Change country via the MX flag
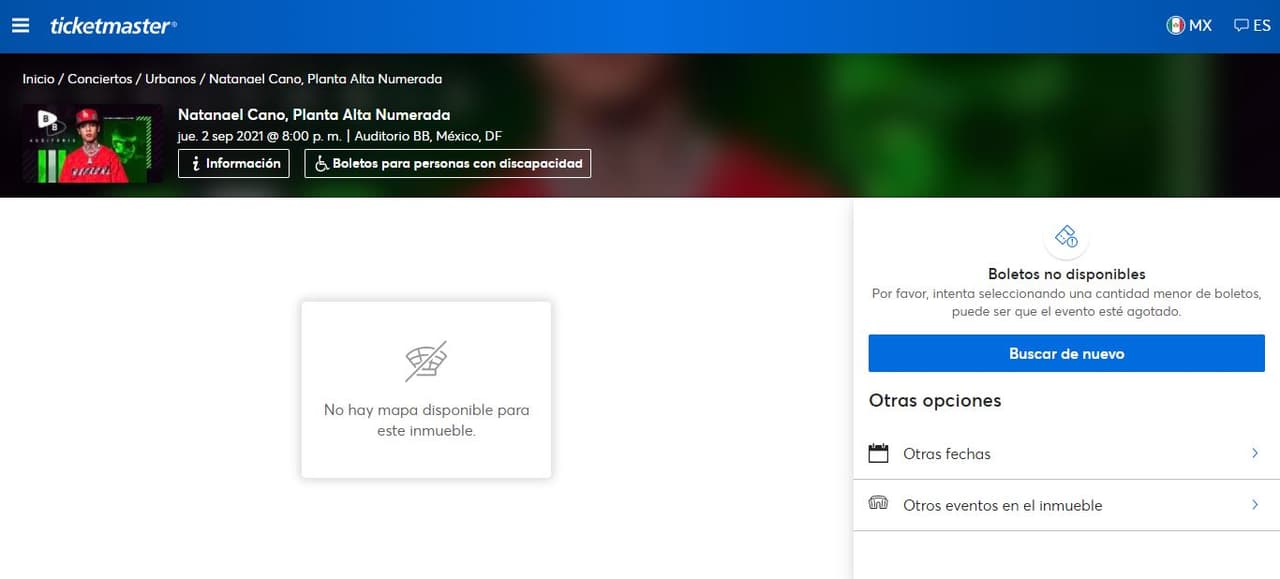The width and height of the screenshot is (1280, 579). [1189, 26]
